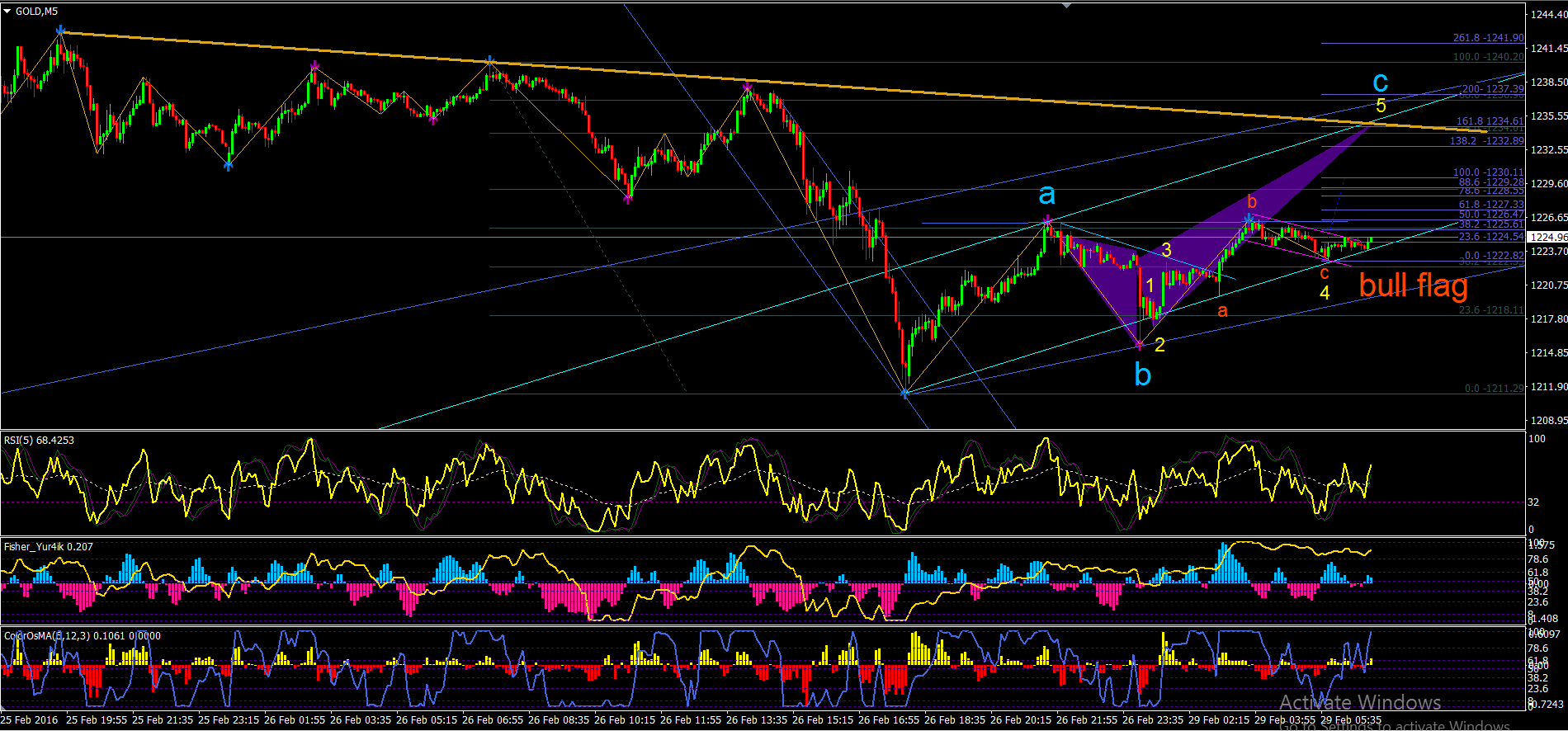Click the yellow "1" wave number
This screenshot has width=1568, height=731.
[1150, 285]
